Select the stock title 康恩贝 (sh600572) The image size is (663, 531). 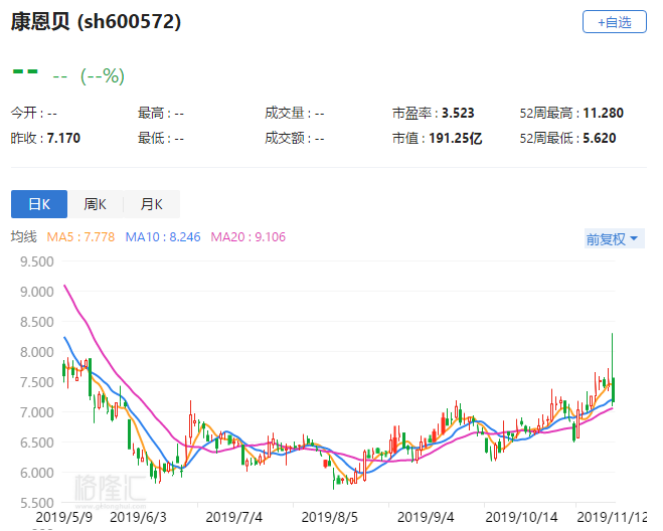click(96, 21)
